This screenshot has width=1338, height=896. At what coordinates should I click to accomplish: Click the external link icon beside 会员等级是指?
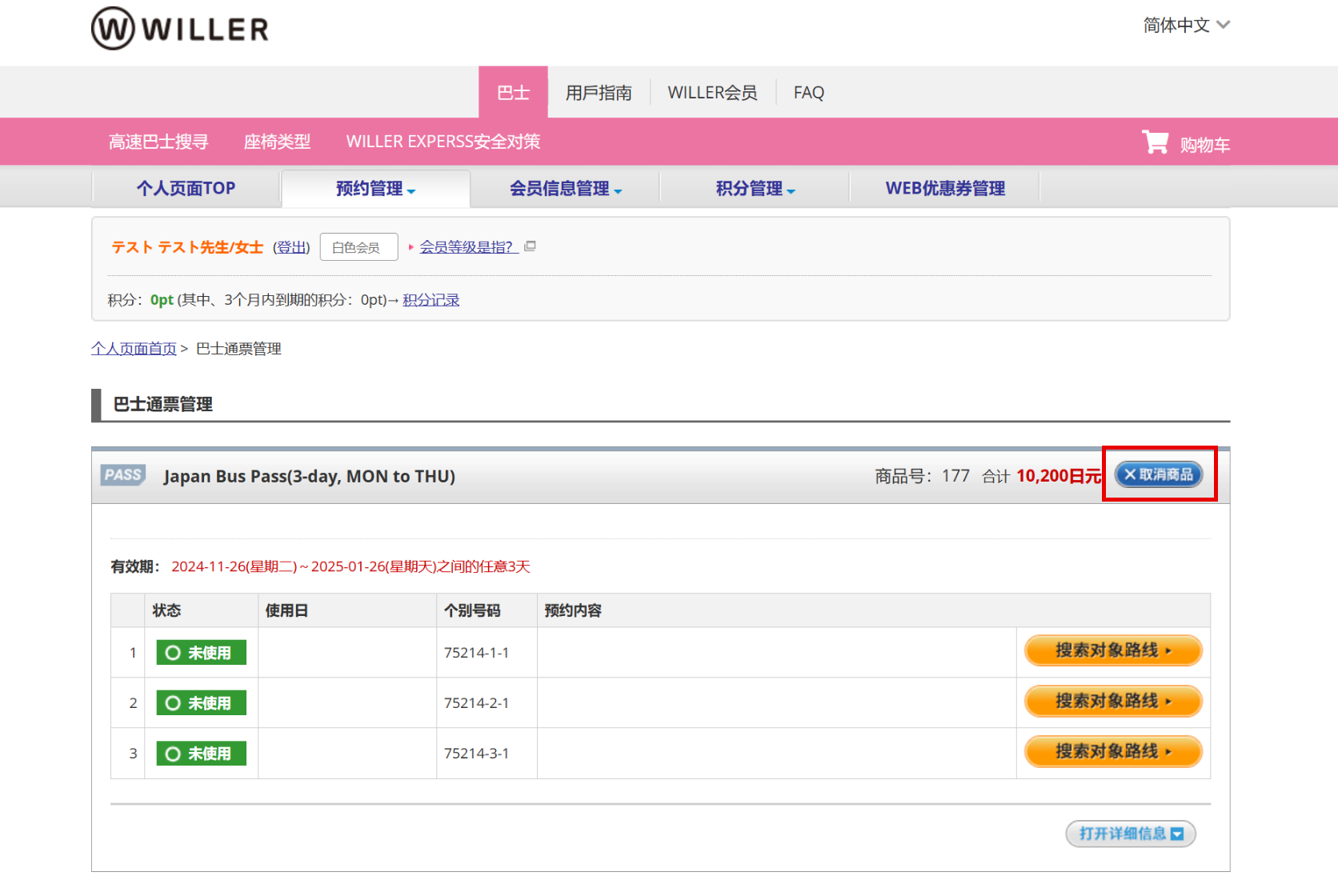pos(530,246)
